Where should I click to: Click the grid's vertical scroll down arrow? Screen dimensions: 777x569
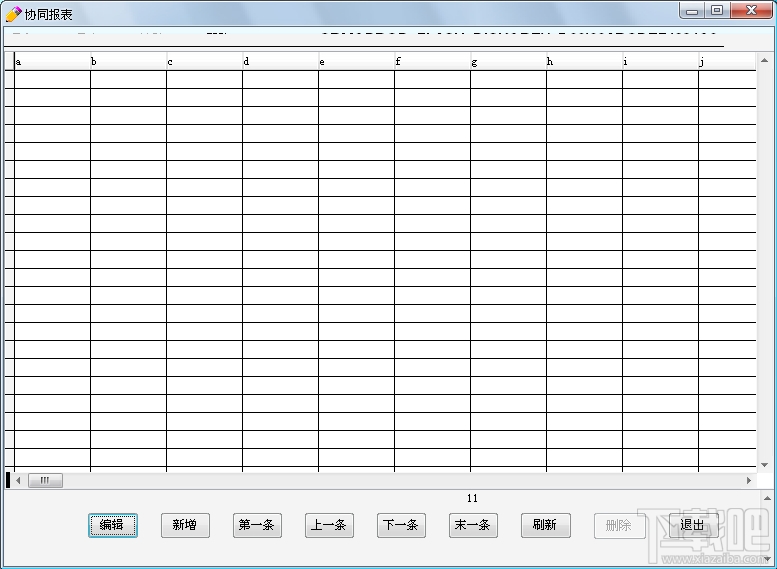(x=764, y=465)
